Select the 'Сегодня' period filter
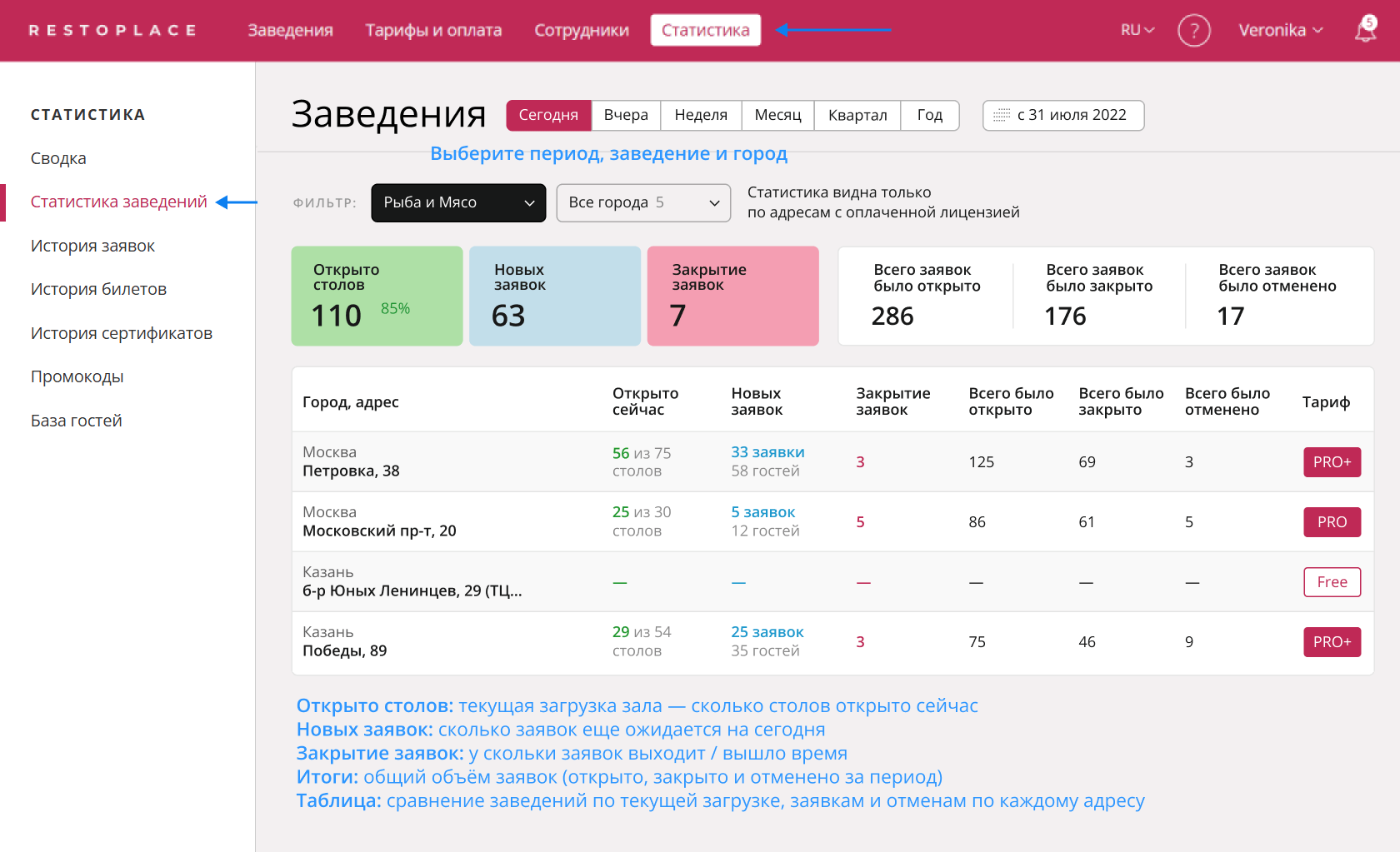1400x852 pixels. pyautogui.click(x=548, y=115)
